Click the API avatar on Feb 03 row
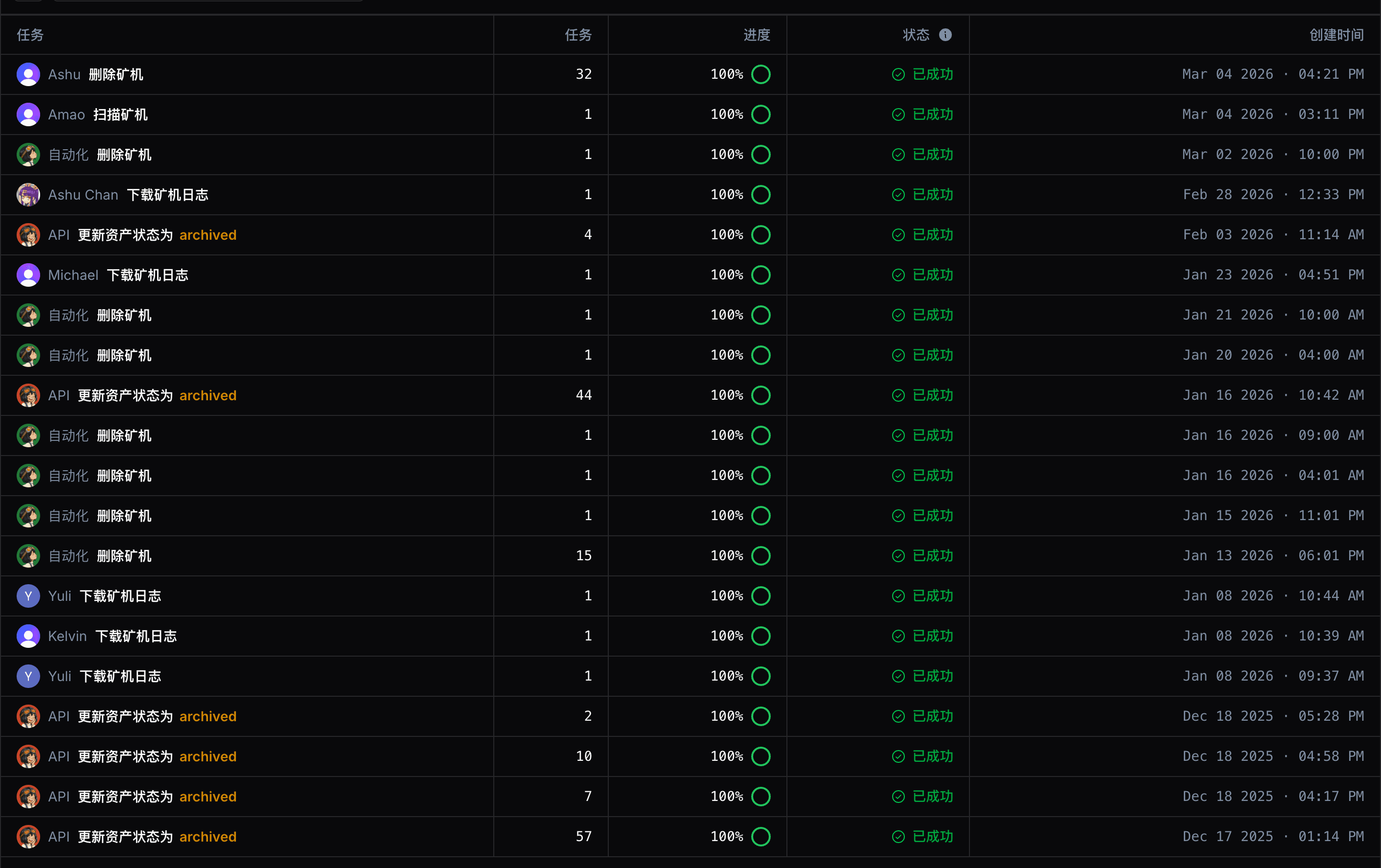 [28, 234]
